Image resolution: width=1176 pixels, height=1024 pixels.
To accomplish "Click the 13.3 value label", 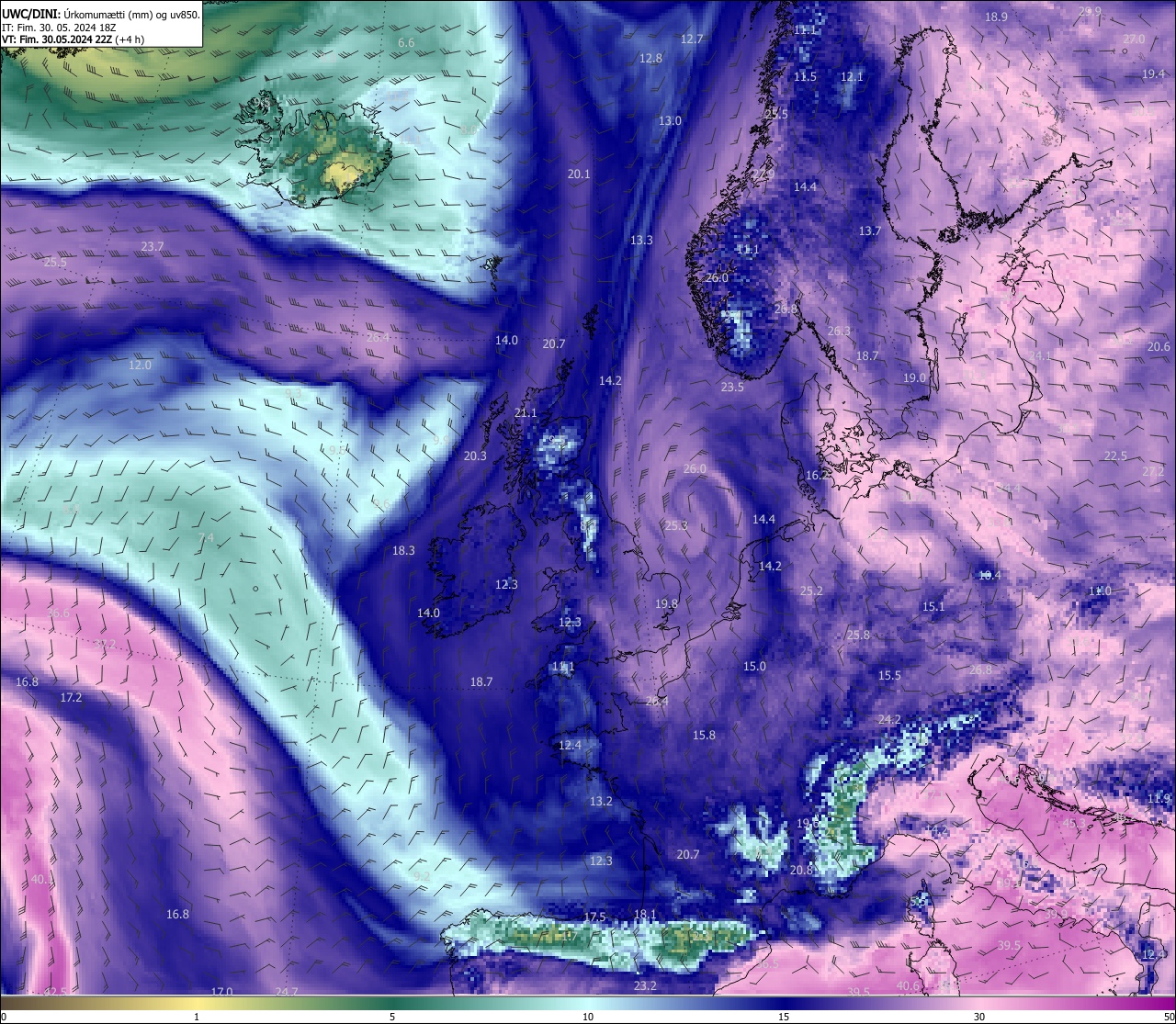I will tap(641, 241).
